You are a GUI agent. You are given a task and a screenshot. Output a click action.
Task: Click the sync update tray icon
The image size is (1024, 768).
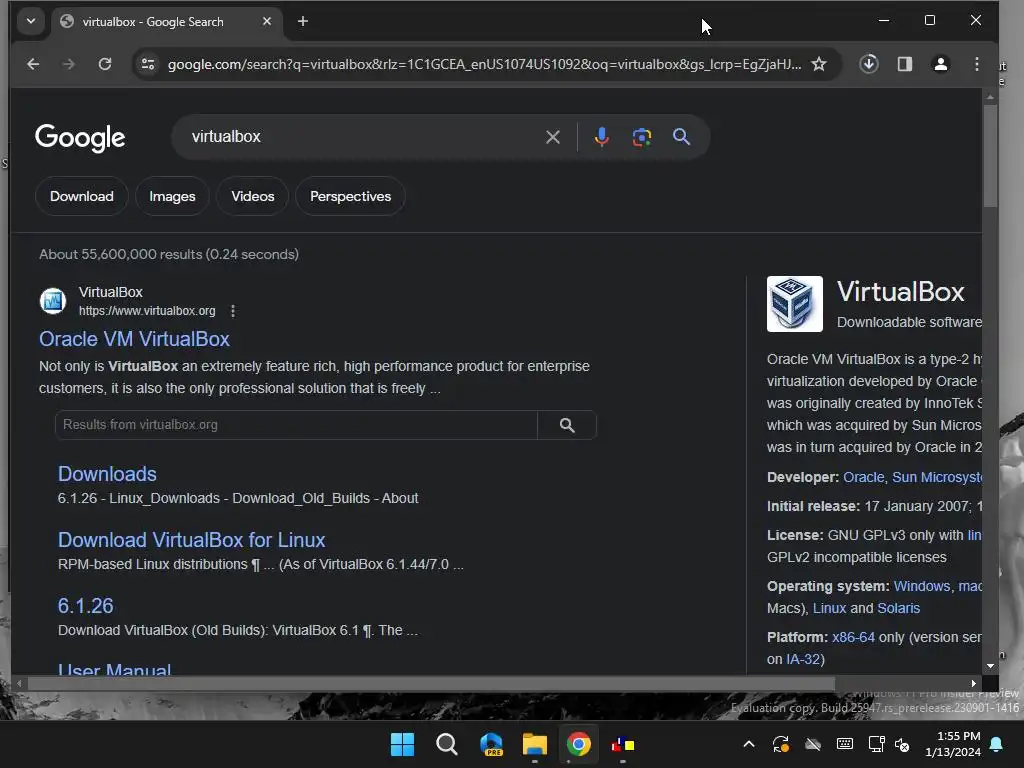[780, 744]
